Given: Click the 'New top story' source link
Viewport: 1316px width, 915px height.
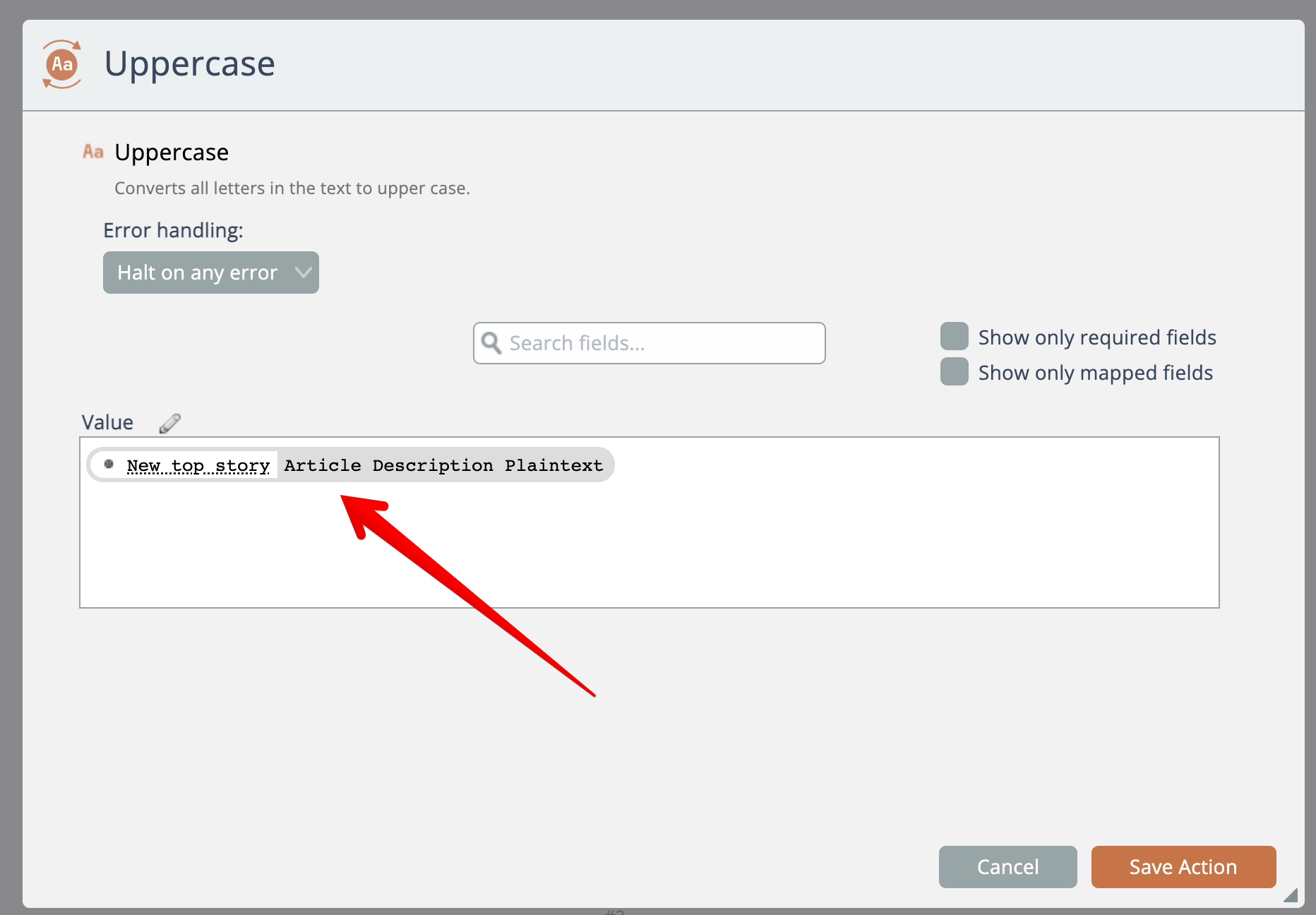Looking at the screenshot, I should click(198, 466).
